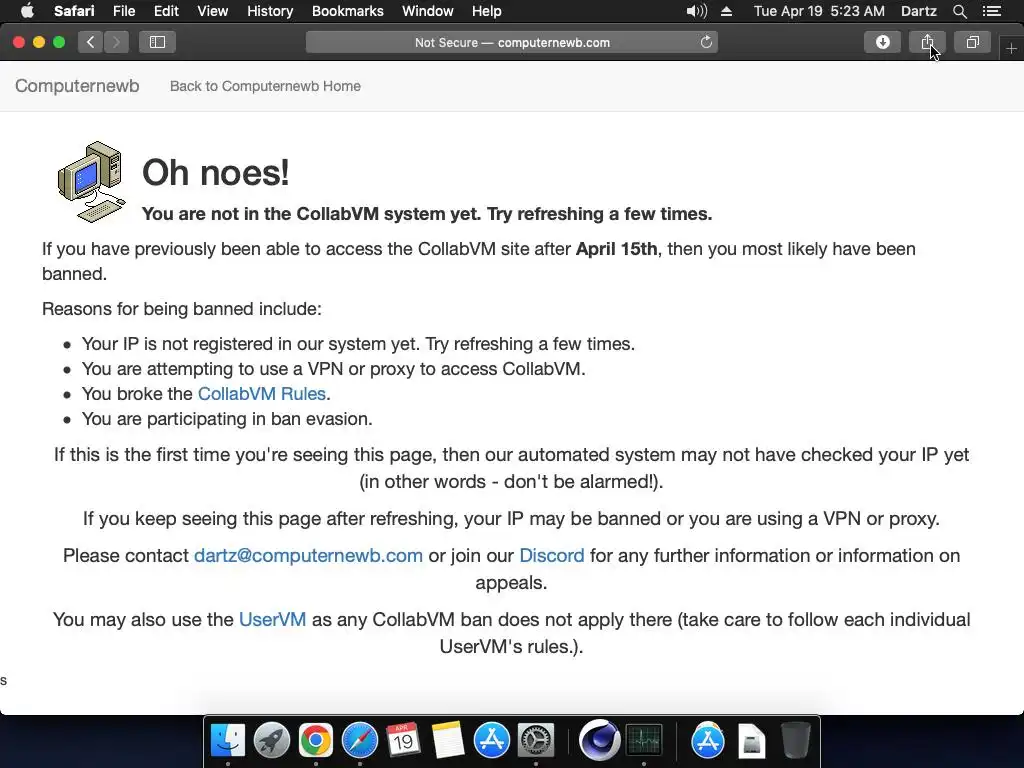Open App Store next to Notes in Dock
Screen dimensions: 1024x768
[491, 741]
